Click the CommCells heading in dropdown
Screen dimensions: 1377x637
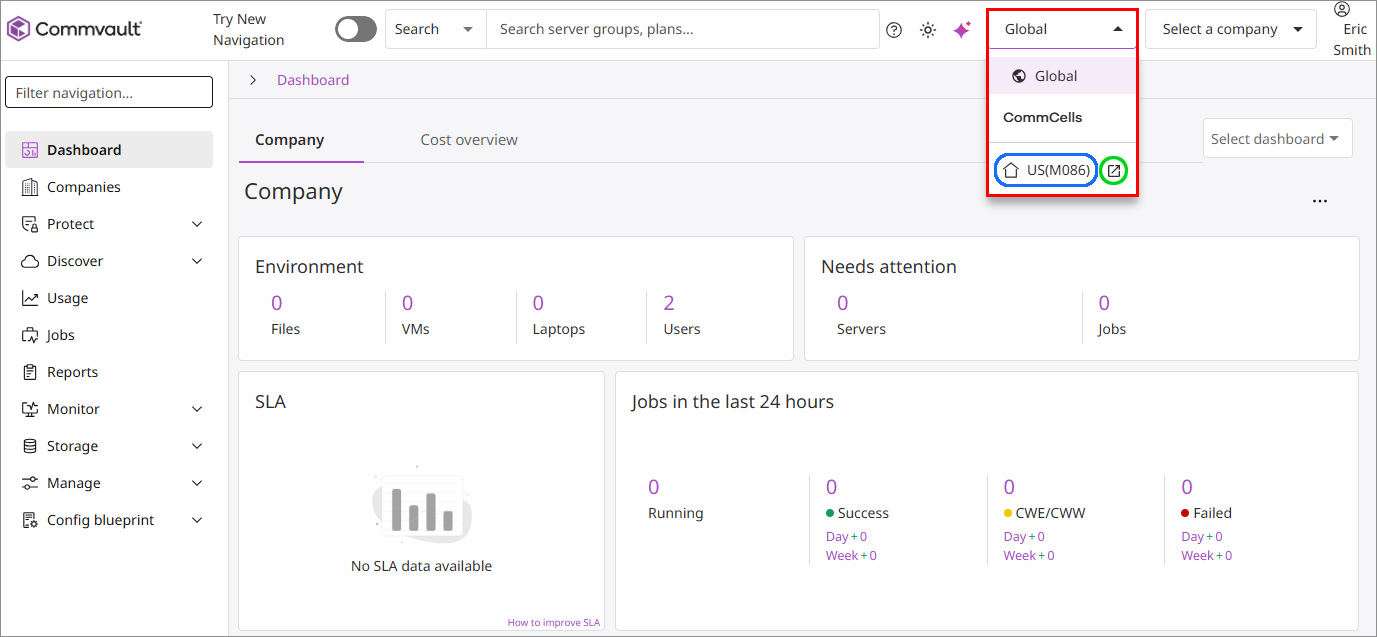tap(1043, 117)
